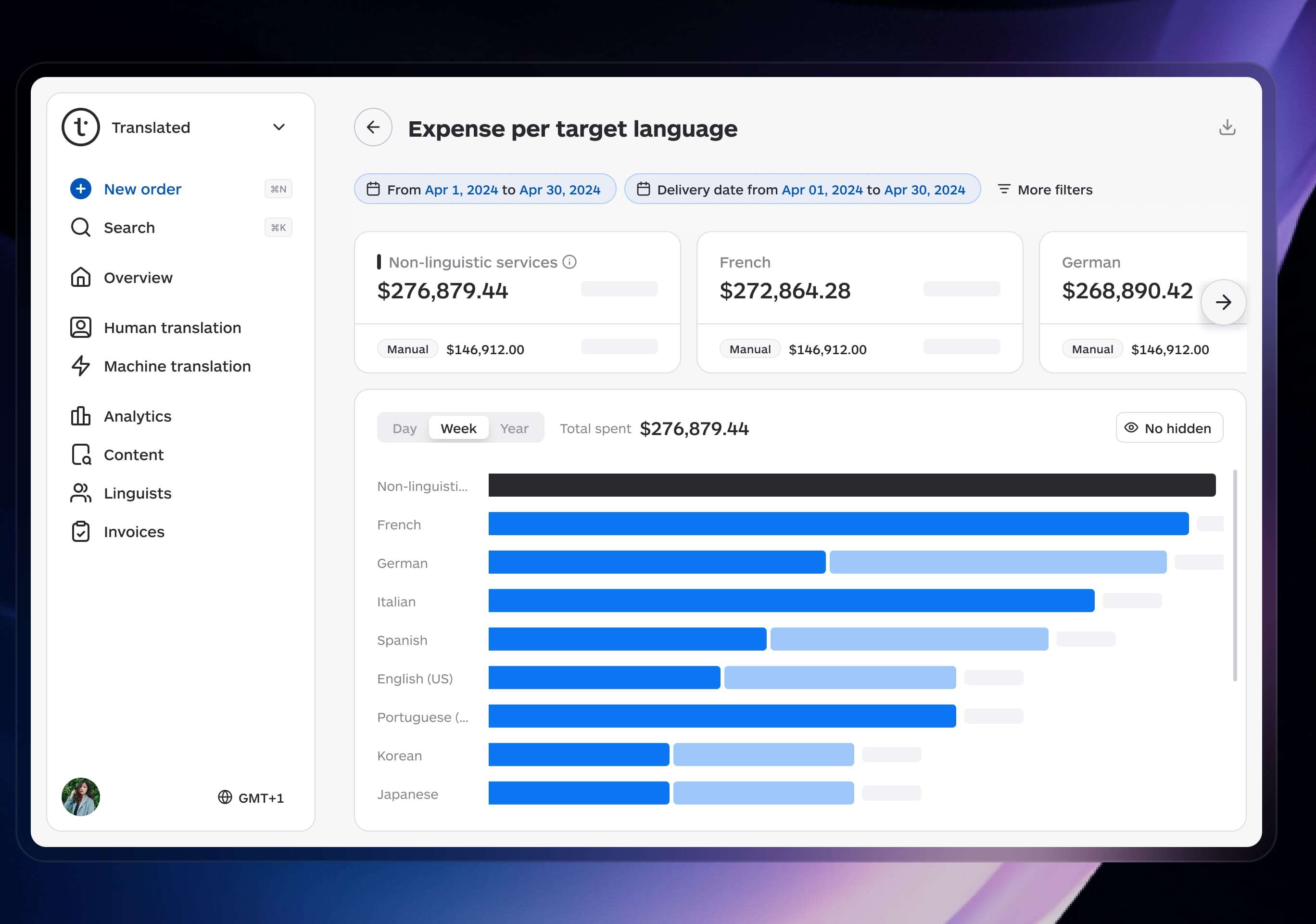1316x924 pixels.
Task: Switch chart view to Day
Action: (404, 428)
